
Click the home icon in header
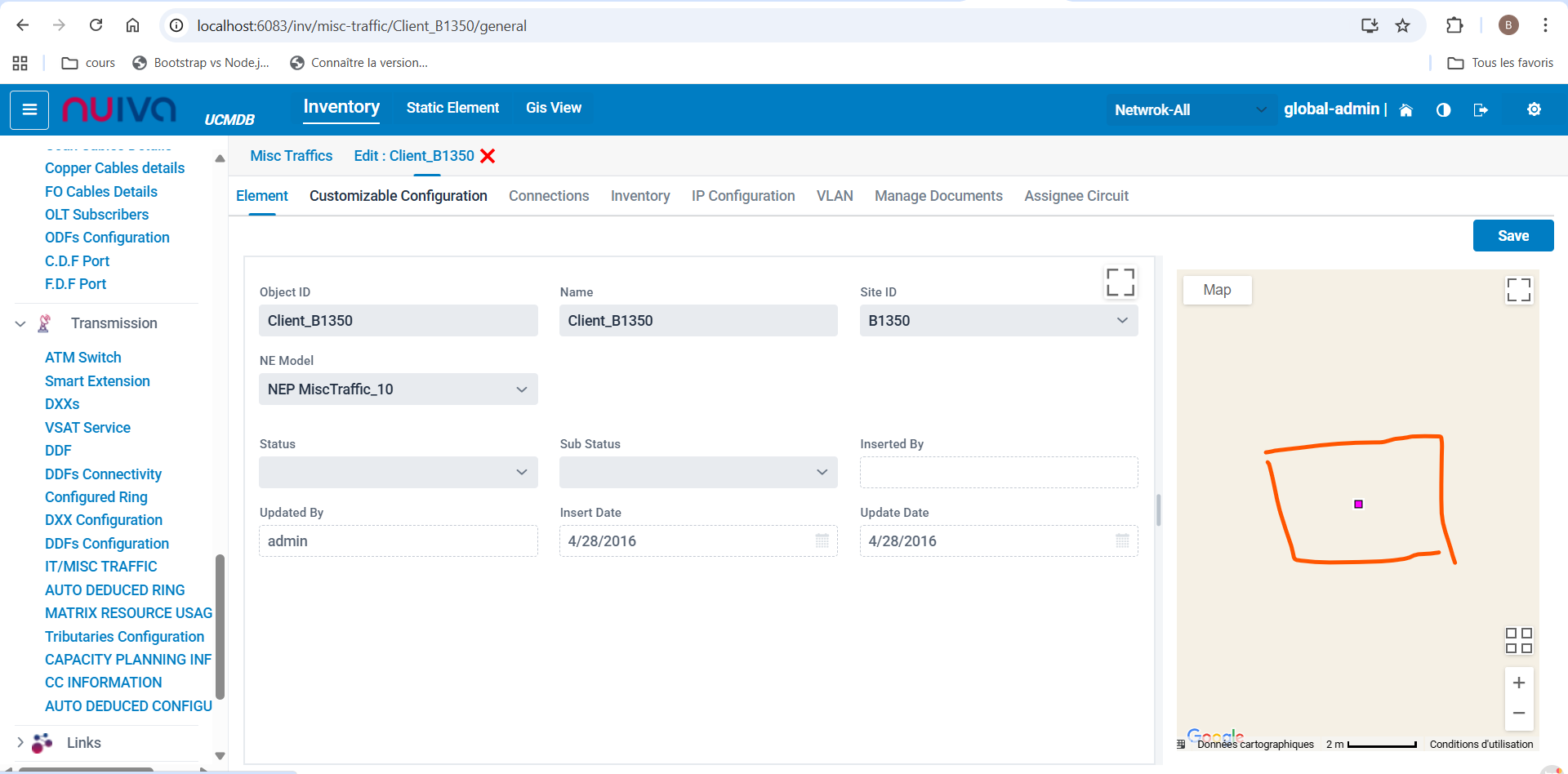(x=1405, y=110)
